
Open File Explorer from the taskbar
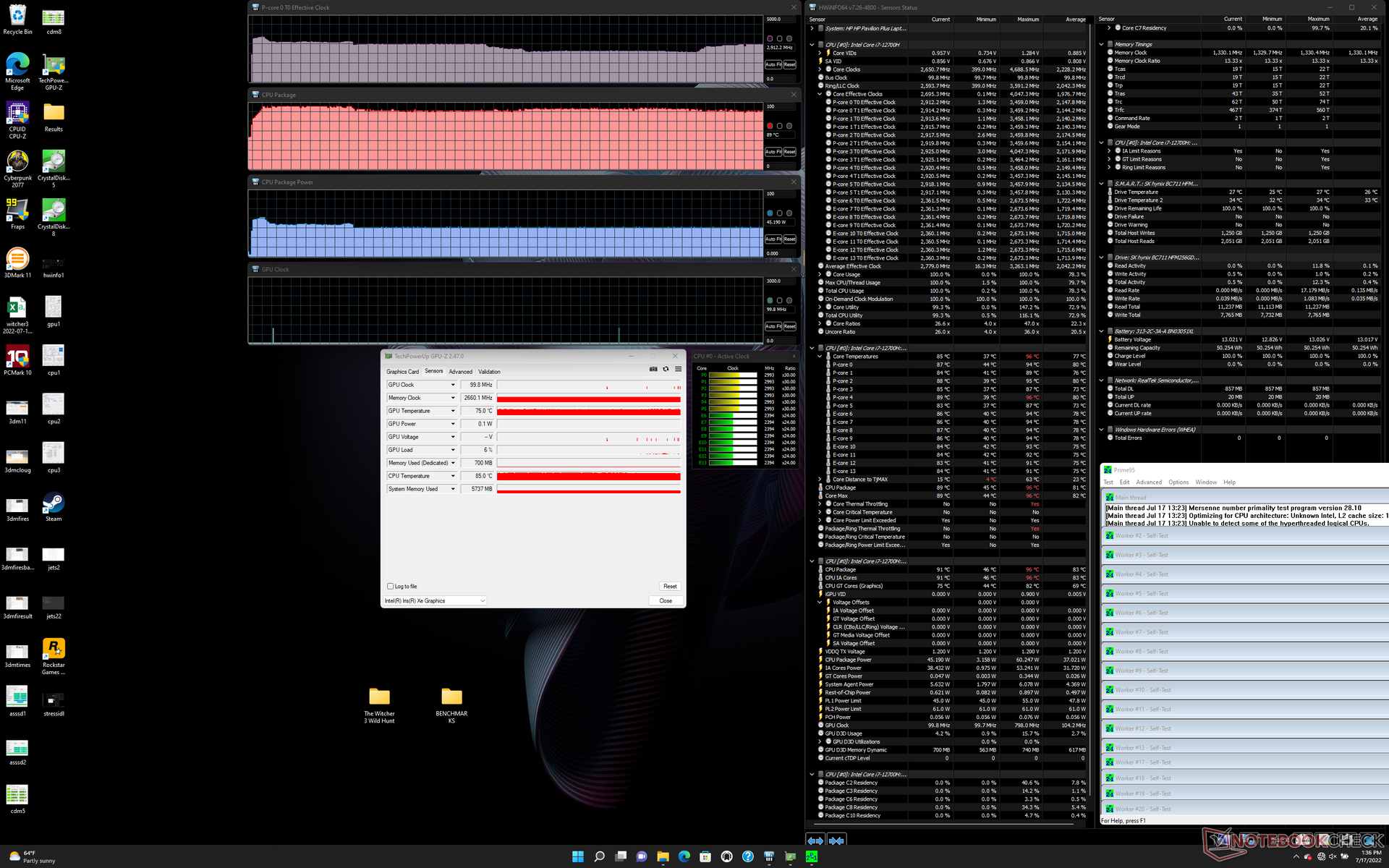point(663,856)
